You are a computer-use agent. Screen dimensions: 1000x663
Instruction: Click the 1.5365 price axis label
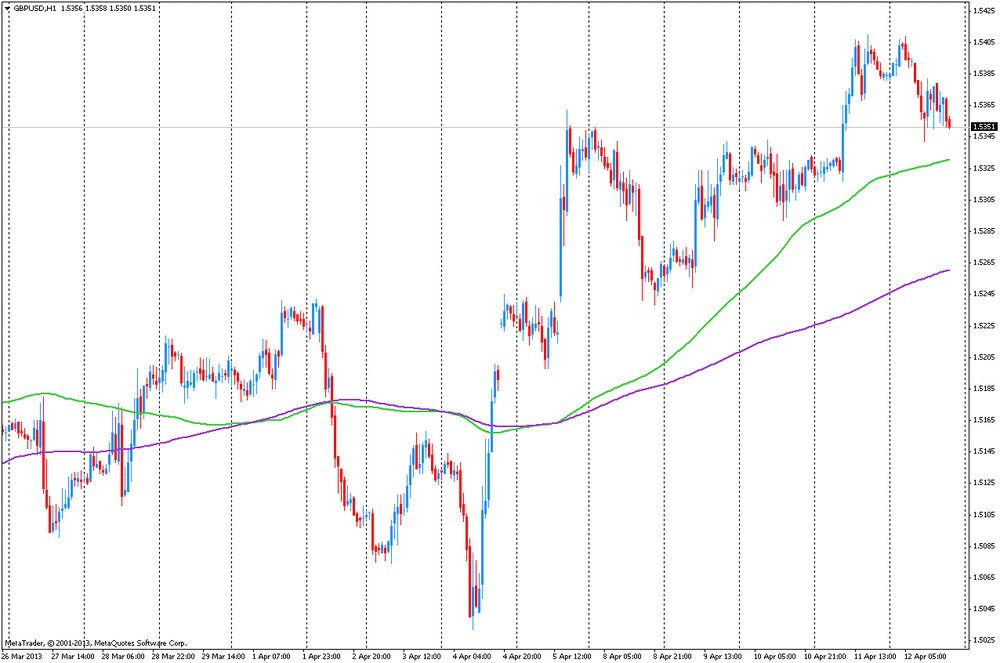(x=985, y=105)
